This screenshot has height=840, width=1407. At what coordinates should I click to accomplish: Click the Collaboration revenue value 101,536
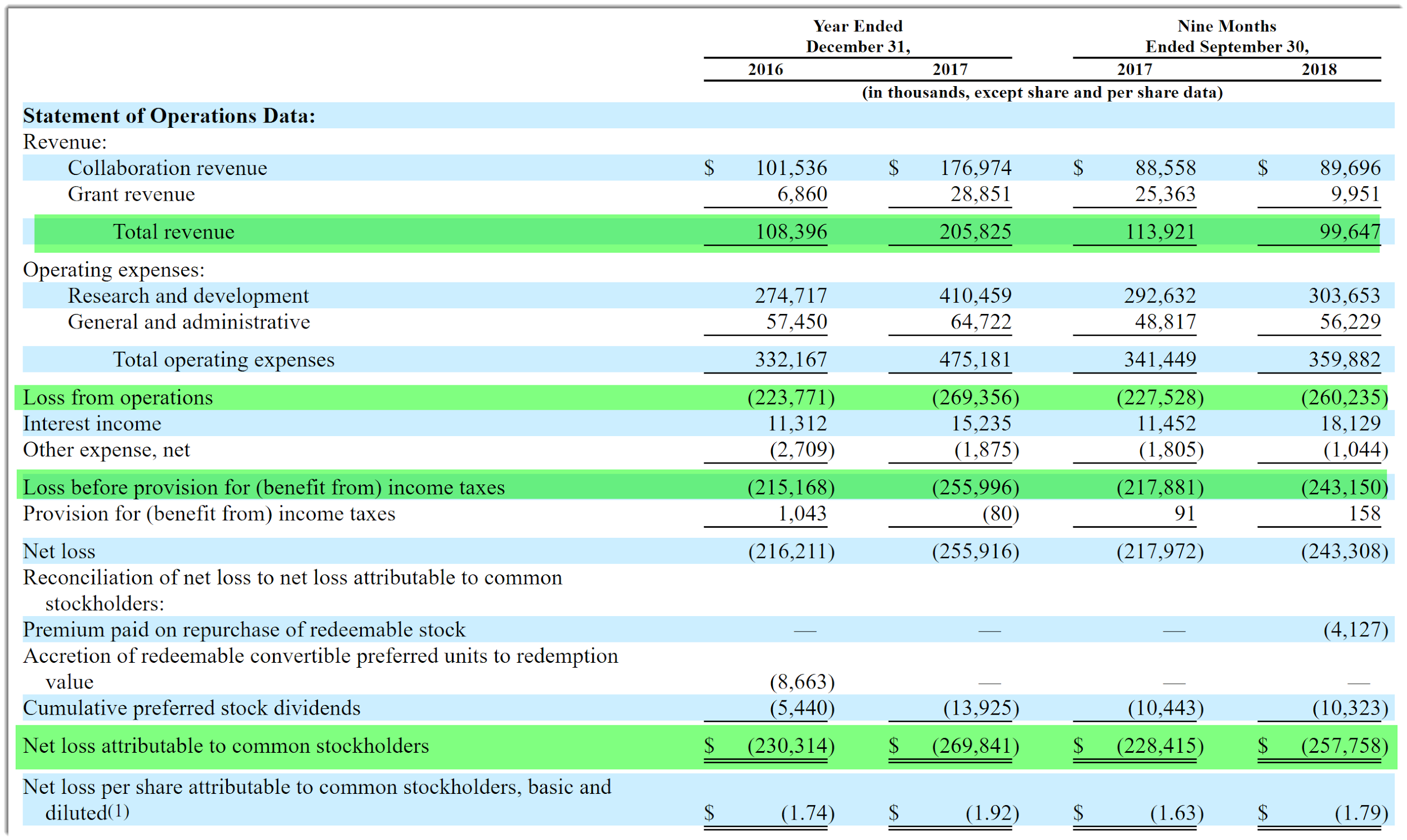(791, 168)
